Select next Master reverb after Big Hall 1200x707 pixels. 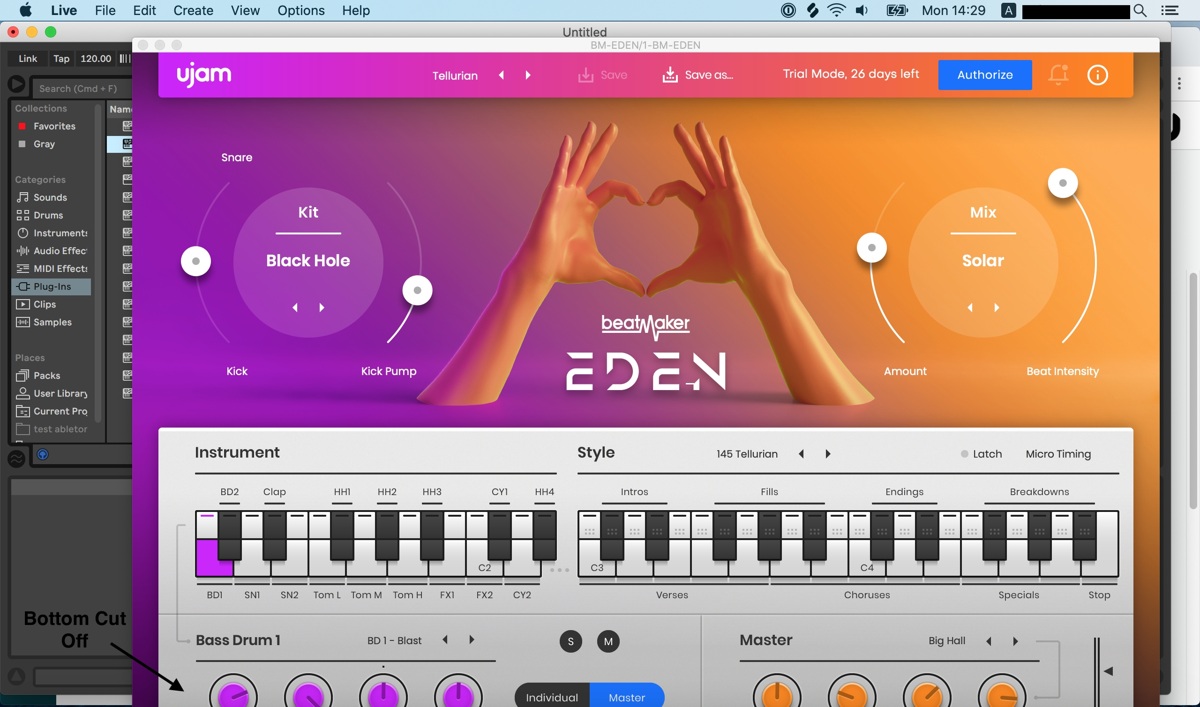1015,641
